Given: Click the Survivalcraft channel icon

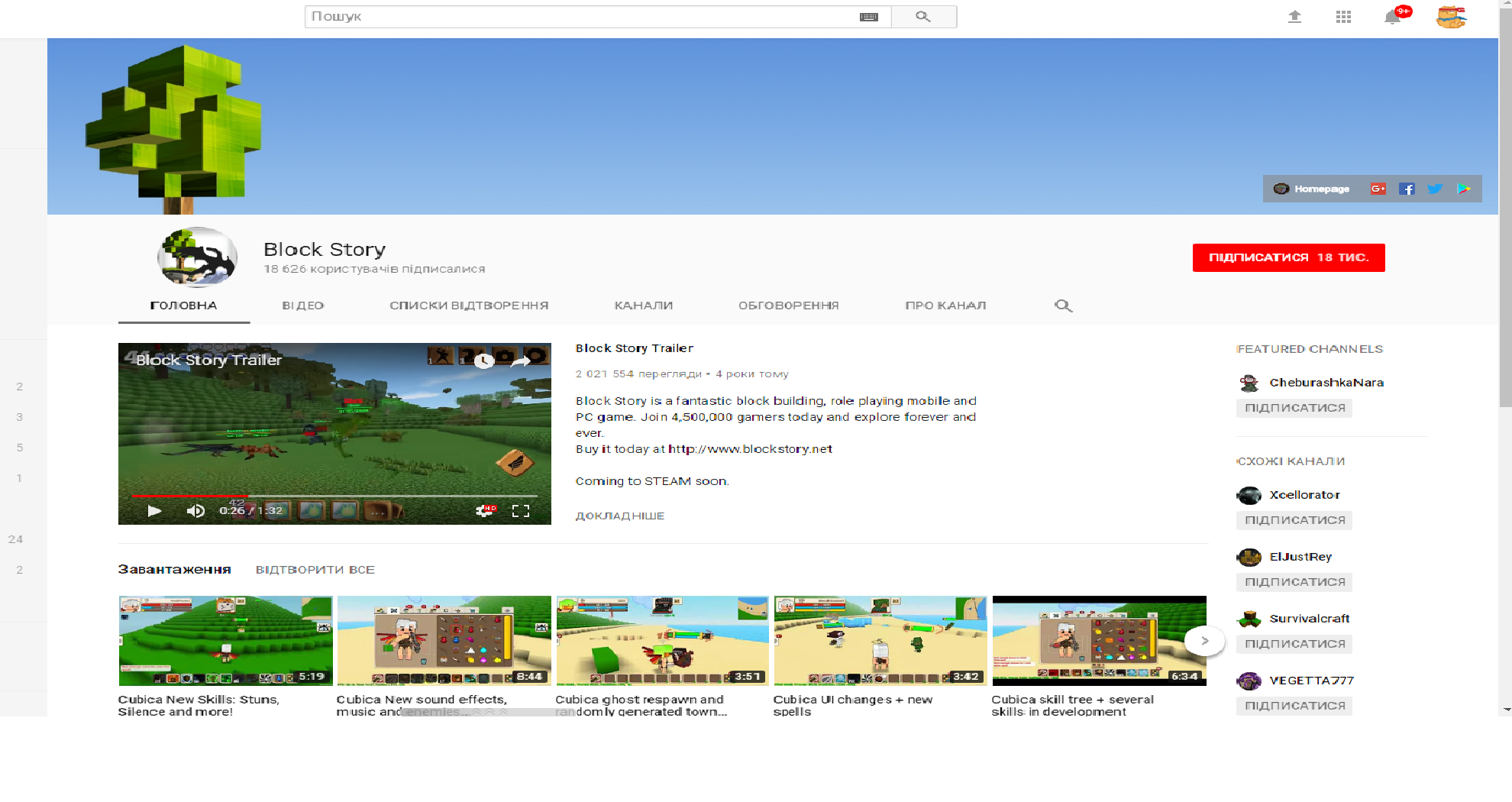Looking at the screenshot, I should tap(1249, 619).
